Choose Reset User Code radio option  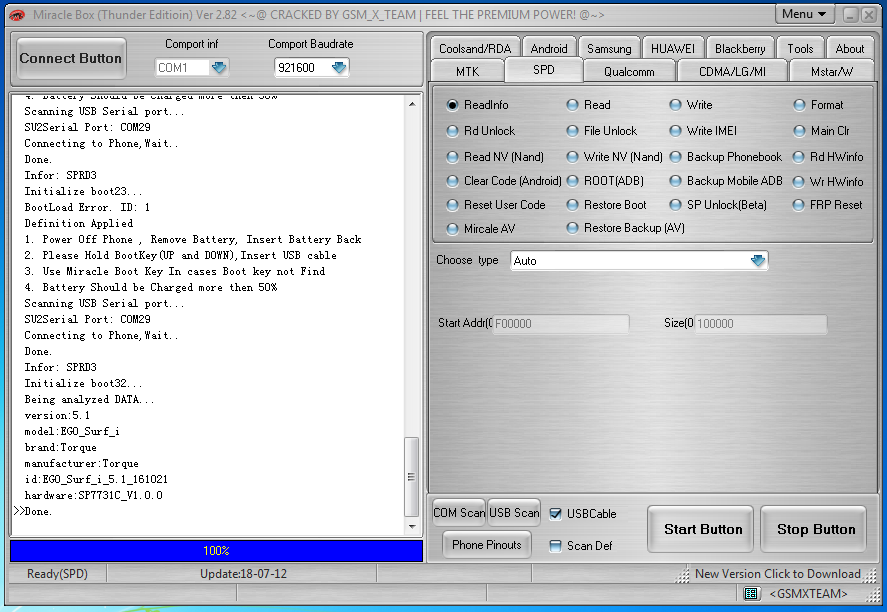click(452, 205)
